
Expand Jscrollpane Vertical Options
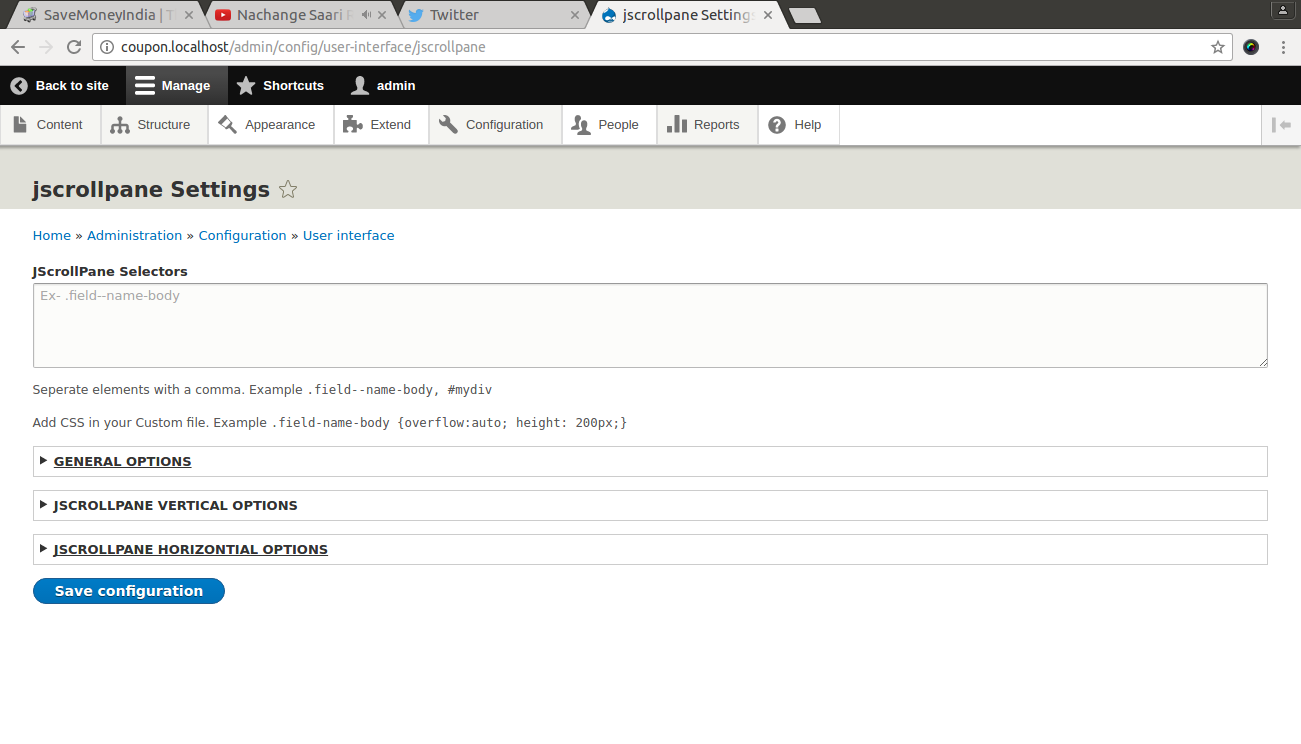click(175, 505)
